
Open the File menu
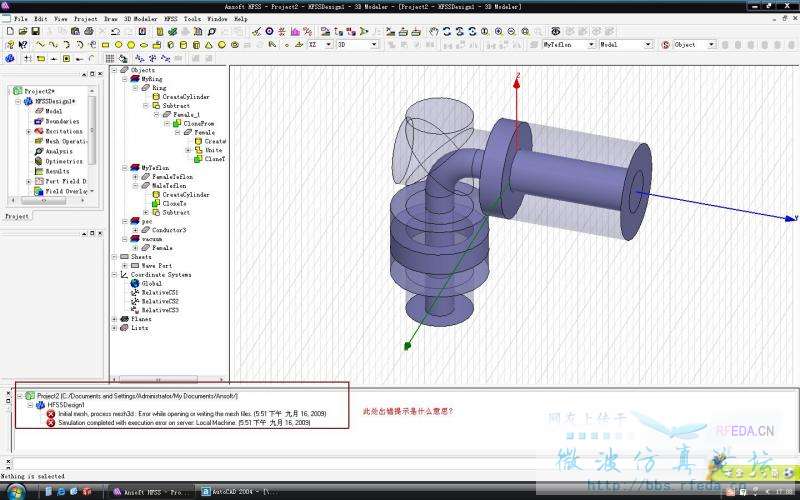pos(21,19)
